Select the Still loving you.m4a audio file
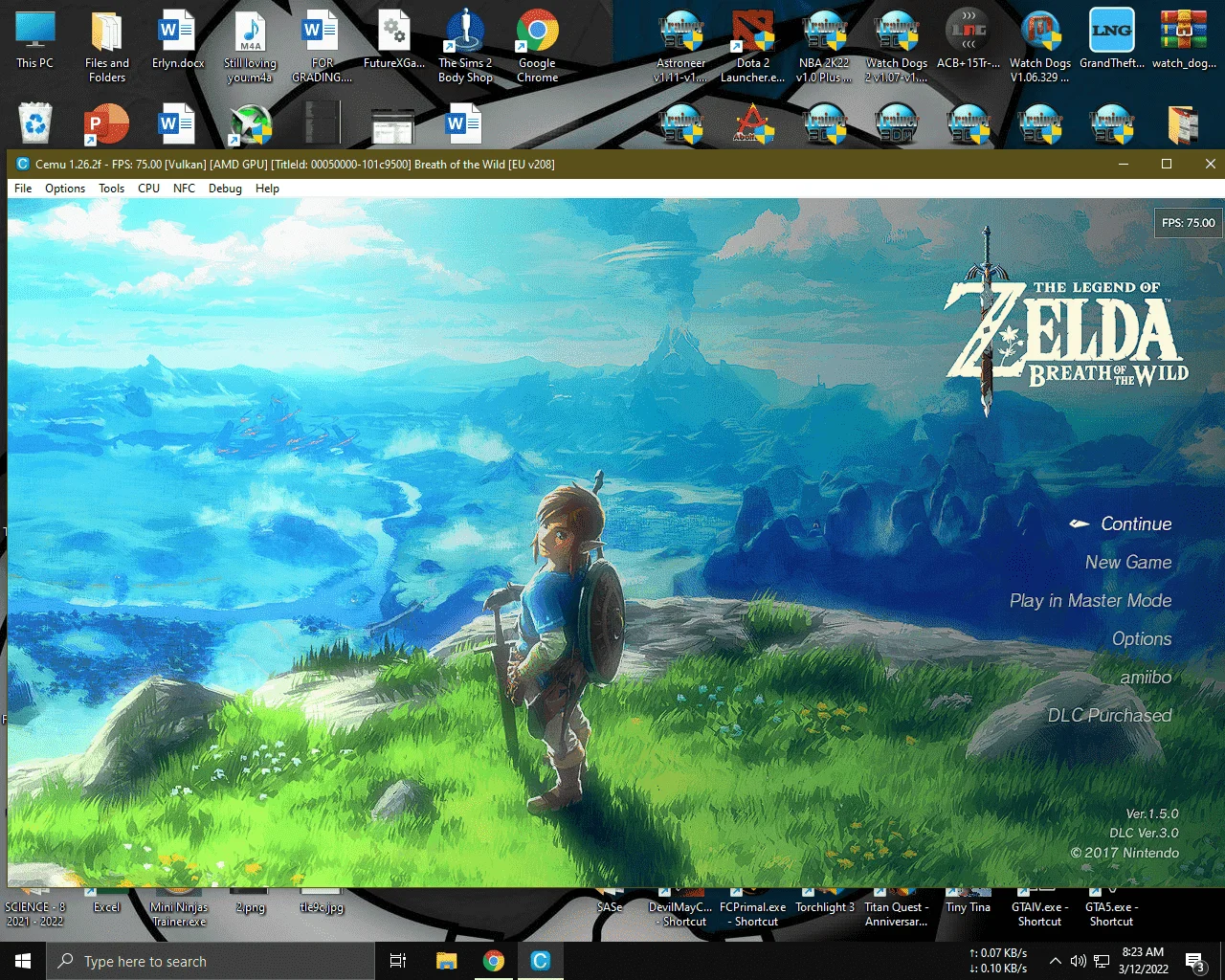This screenshot has width=1225, height=980. (x=250, y=48)
